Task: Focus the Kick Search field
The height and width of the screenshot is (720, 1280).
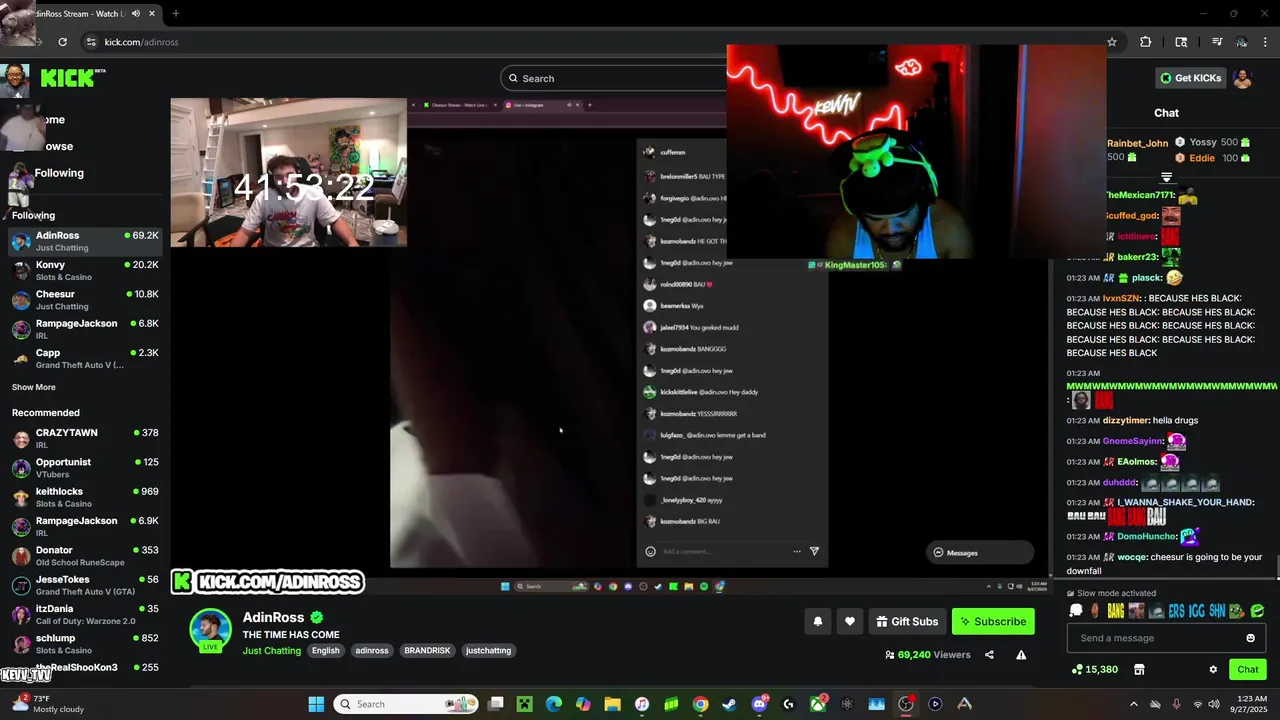Action: (x=615, y=78)
